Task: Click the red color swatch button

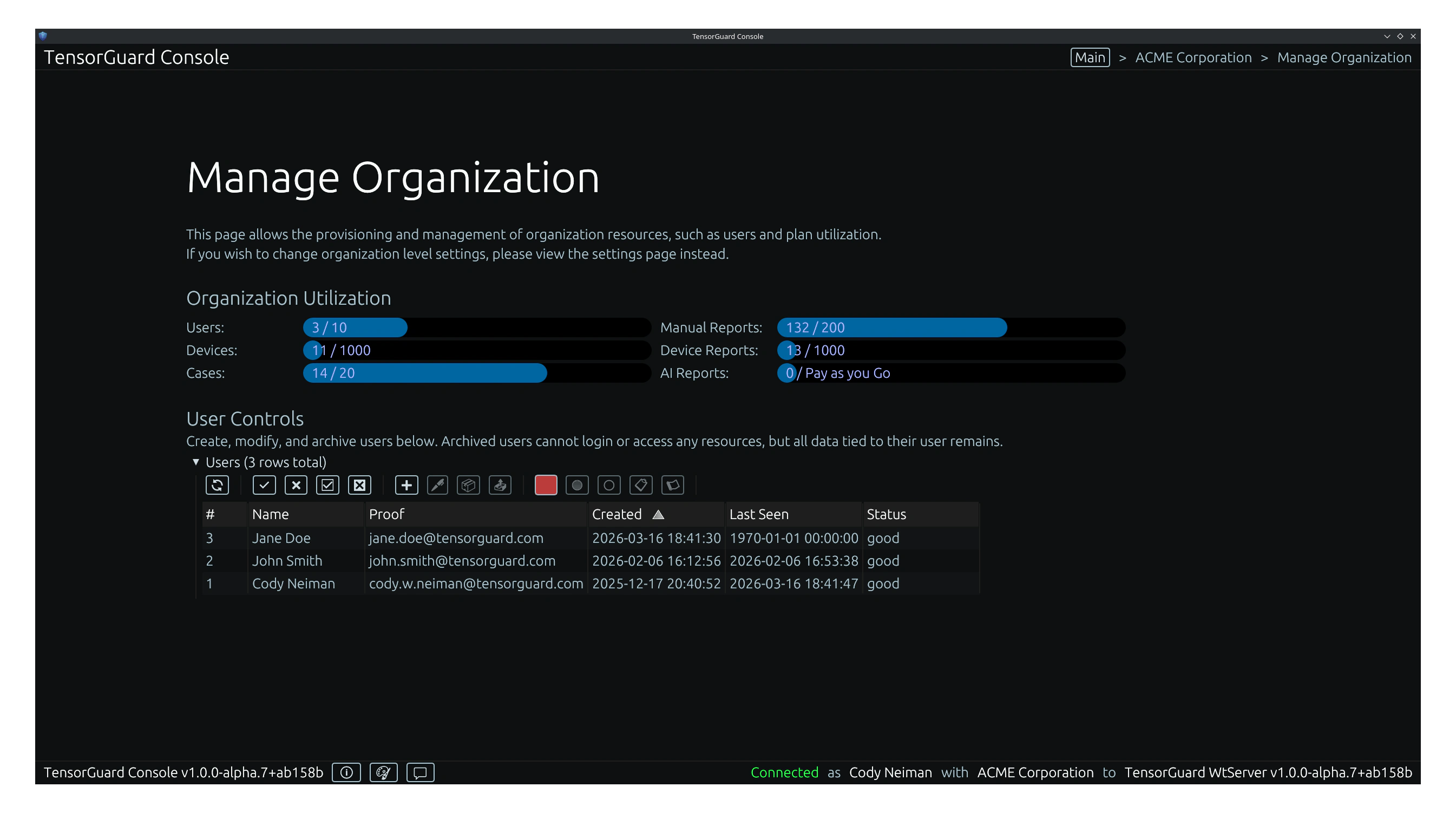Action: click(x=546, y=485)
